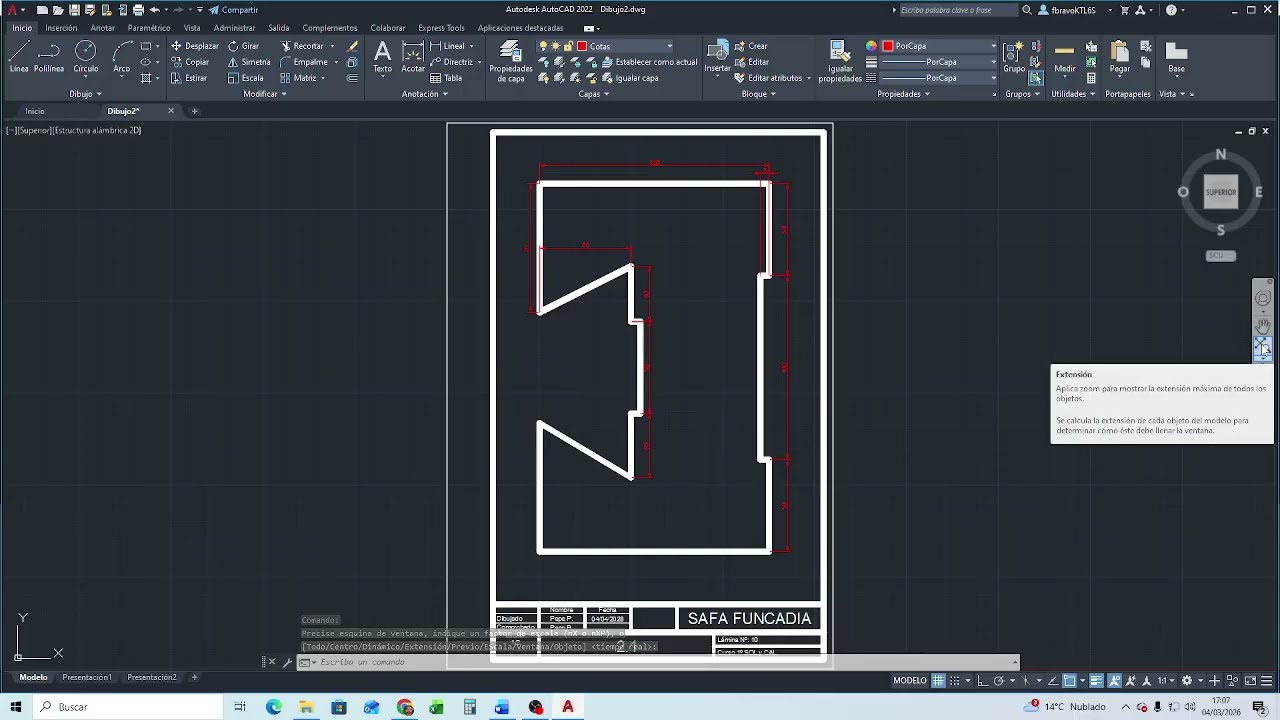
Task: Click the command line input field
Action: [660, 662]
